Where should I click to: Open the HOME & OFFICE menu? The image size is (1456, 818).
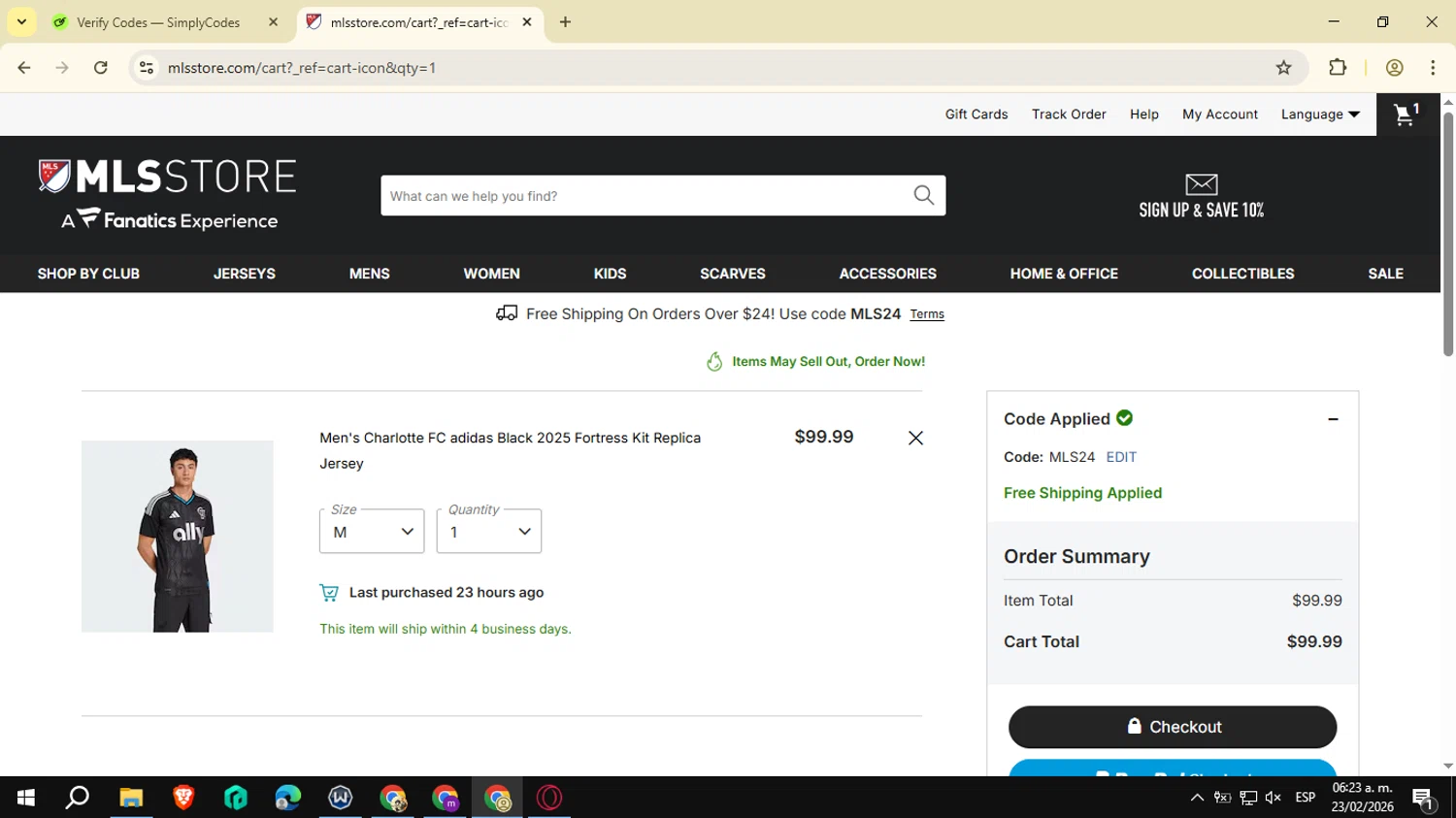[1064, 274]
